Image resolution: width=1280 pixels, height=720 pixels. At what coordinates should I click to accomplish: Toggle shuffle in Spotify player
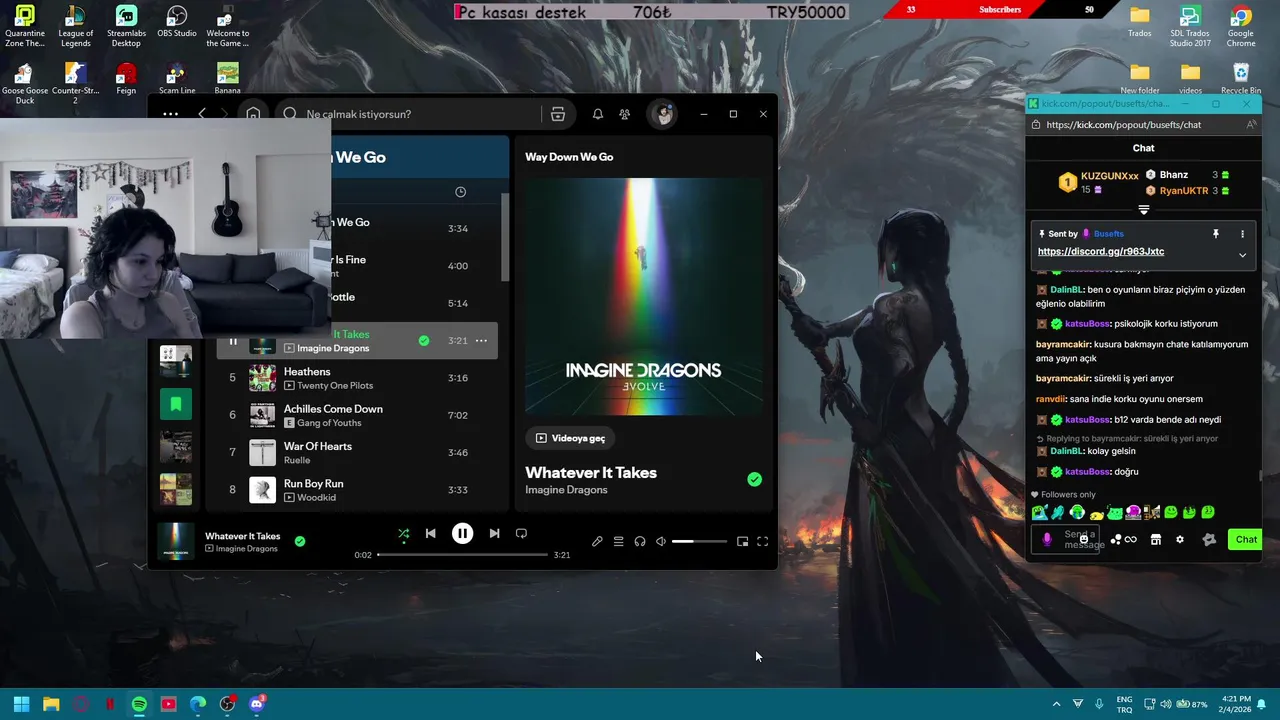click(403, 534)
